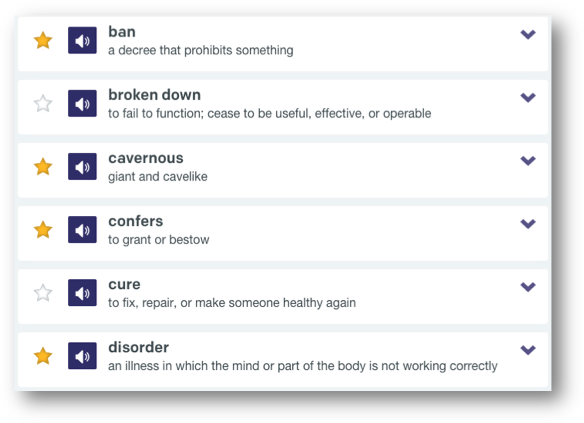Unstar the word ban
Image resolution: width=584 pixels, height=423 pixels.
43,40
